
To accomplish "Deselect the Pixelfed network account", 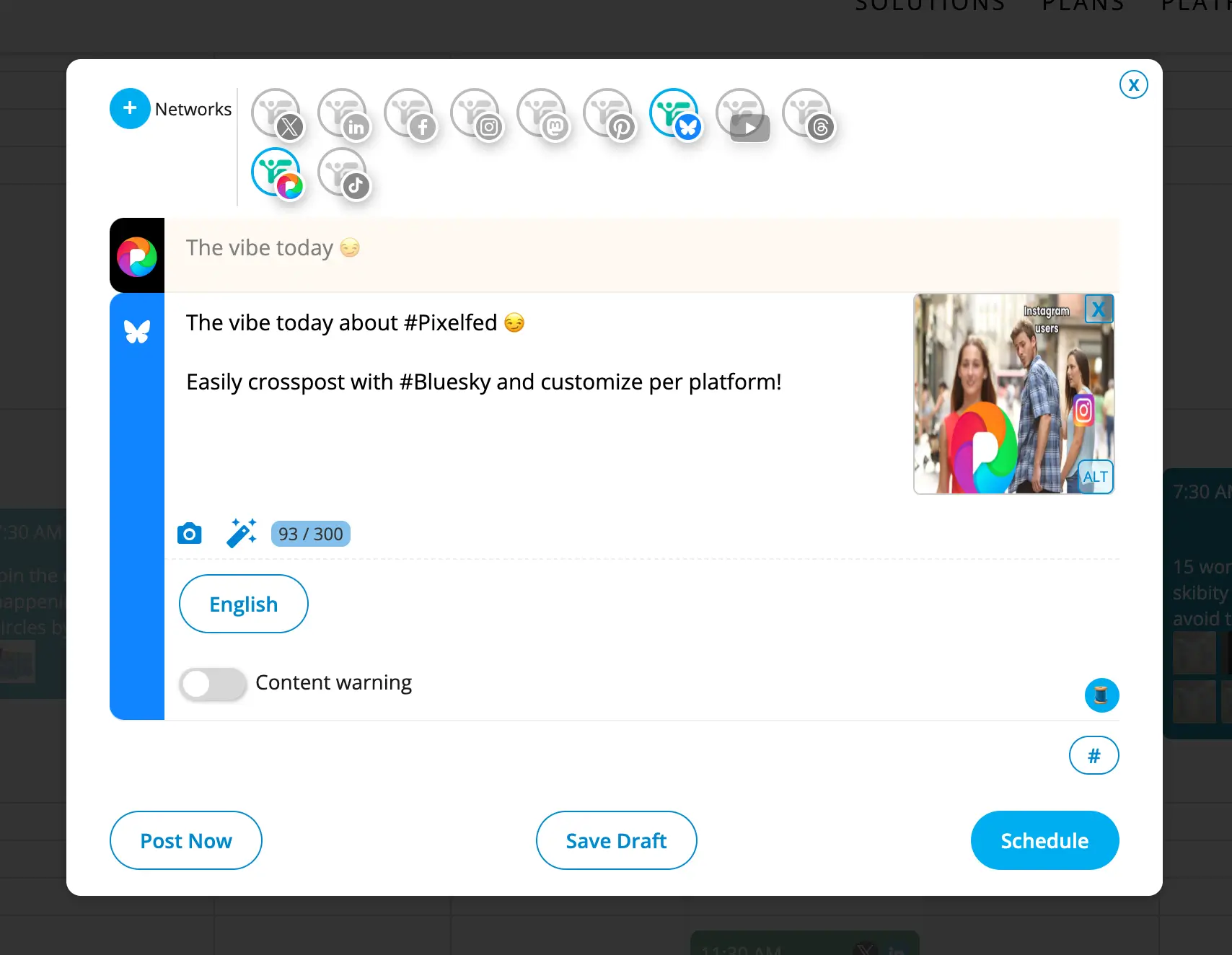I will click(277, 173).
